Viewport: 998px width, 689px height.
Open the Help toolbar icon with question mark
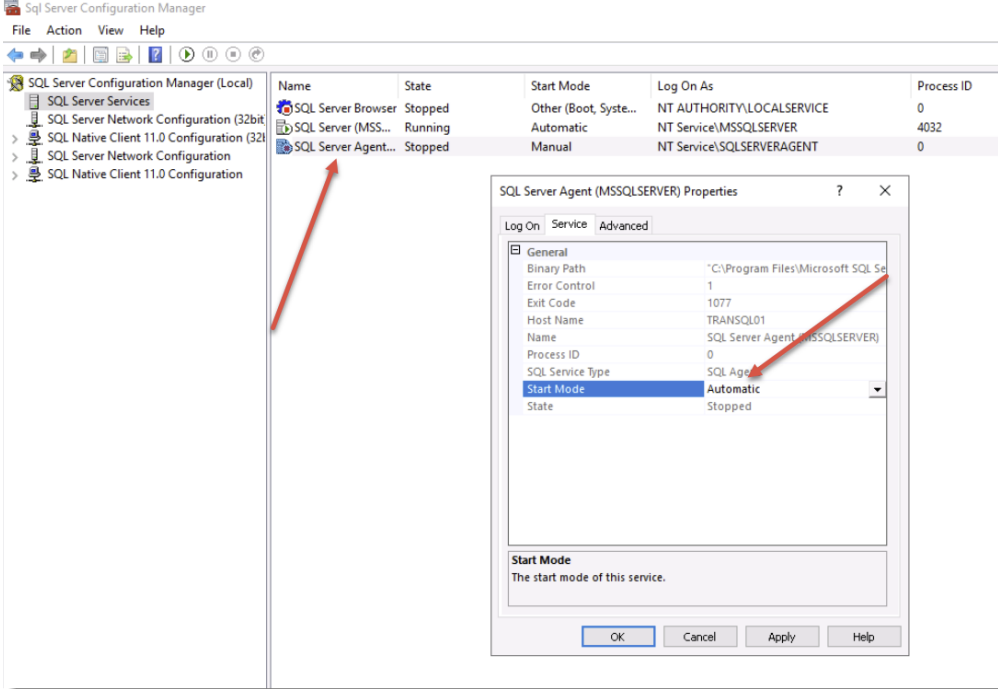(x=155, y=55)
